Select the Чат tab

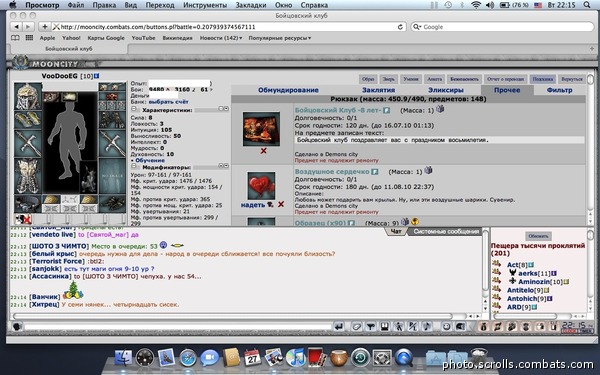click(x=396, y=232)
